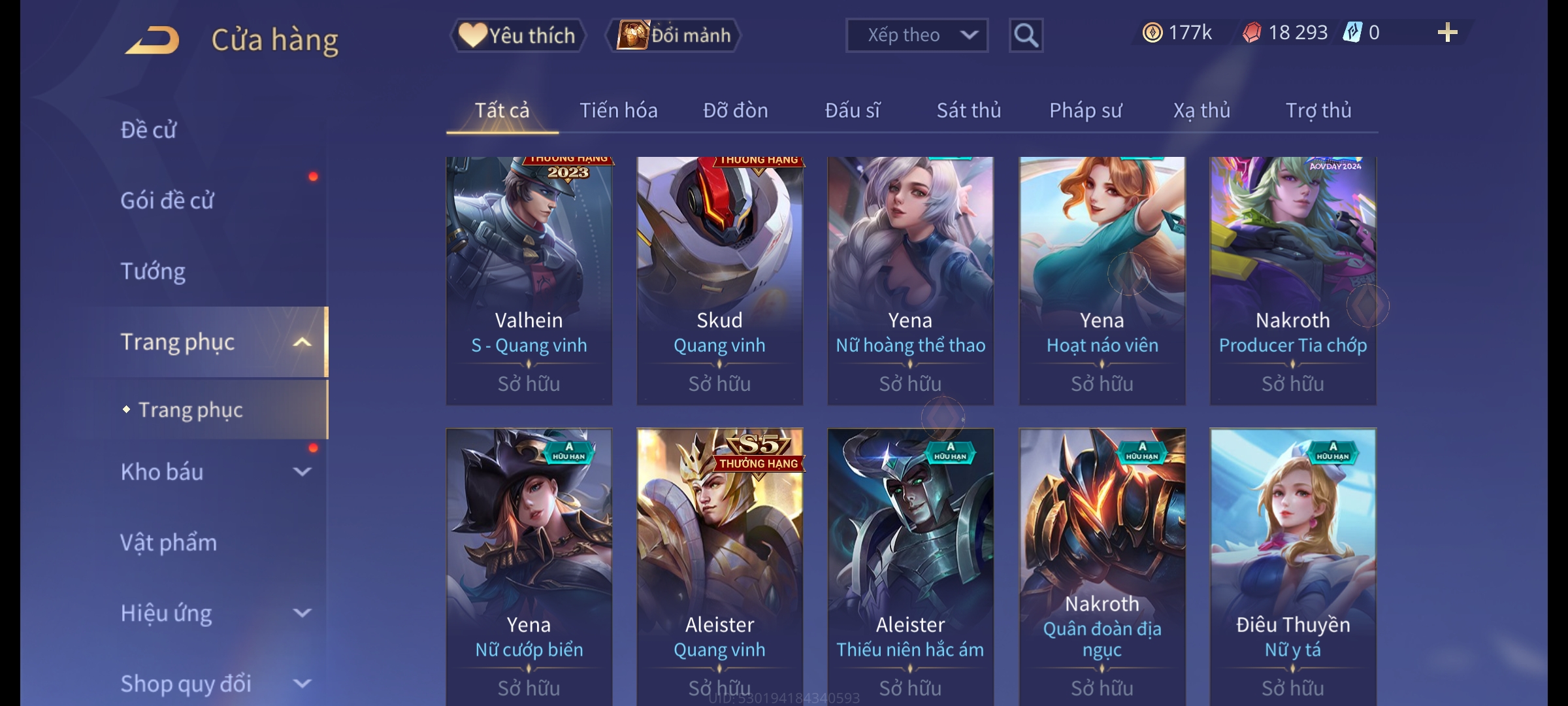Go to Tướng in sidebar
The image size is (1568, 706).
point(153,271)
